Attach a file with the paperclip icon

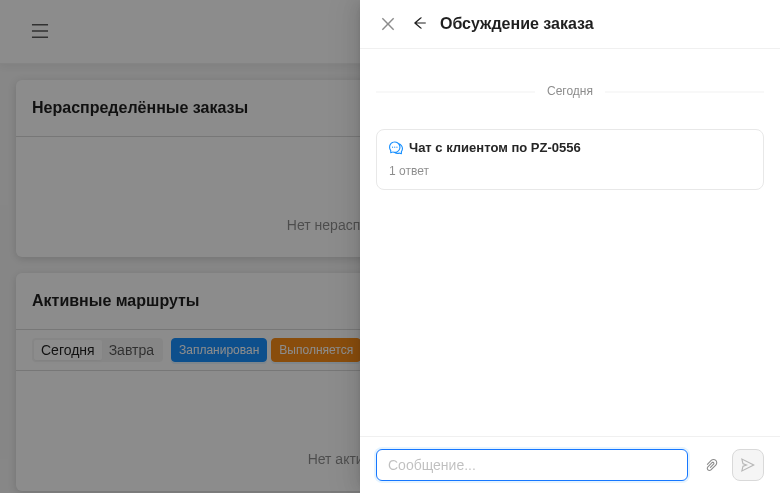[712, 465]
